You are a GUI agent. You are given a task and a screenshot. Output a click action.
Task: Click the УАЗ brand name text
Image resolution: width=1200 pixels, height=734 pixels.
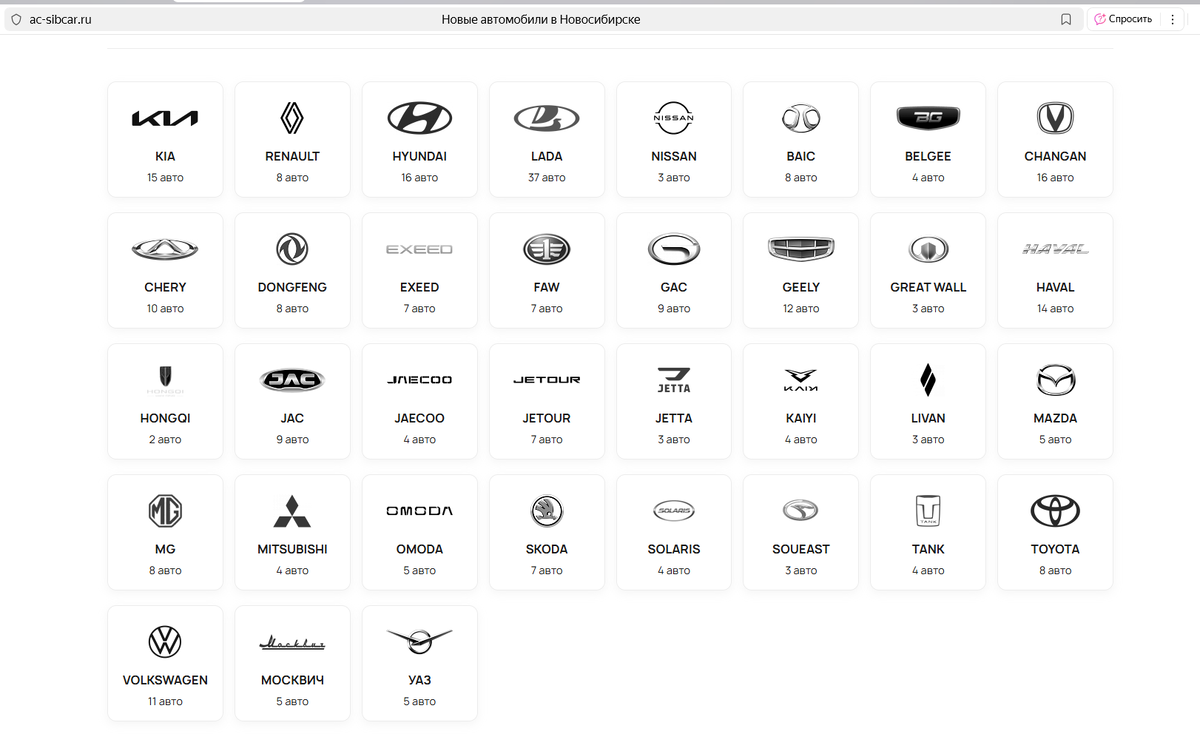tap(419, 680)
